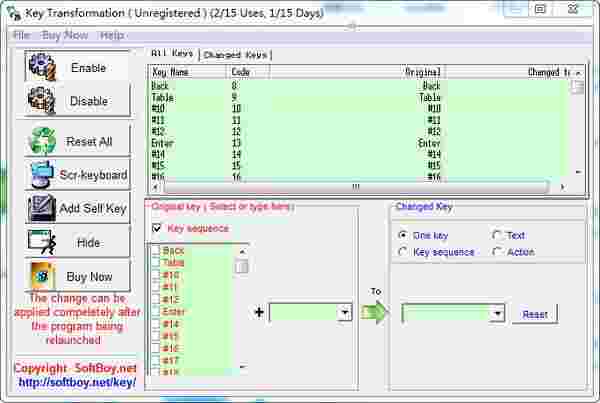This screenshot has height=403, width=600.
Task: Click the Hide window icon
Action: [x=41, y=242]
